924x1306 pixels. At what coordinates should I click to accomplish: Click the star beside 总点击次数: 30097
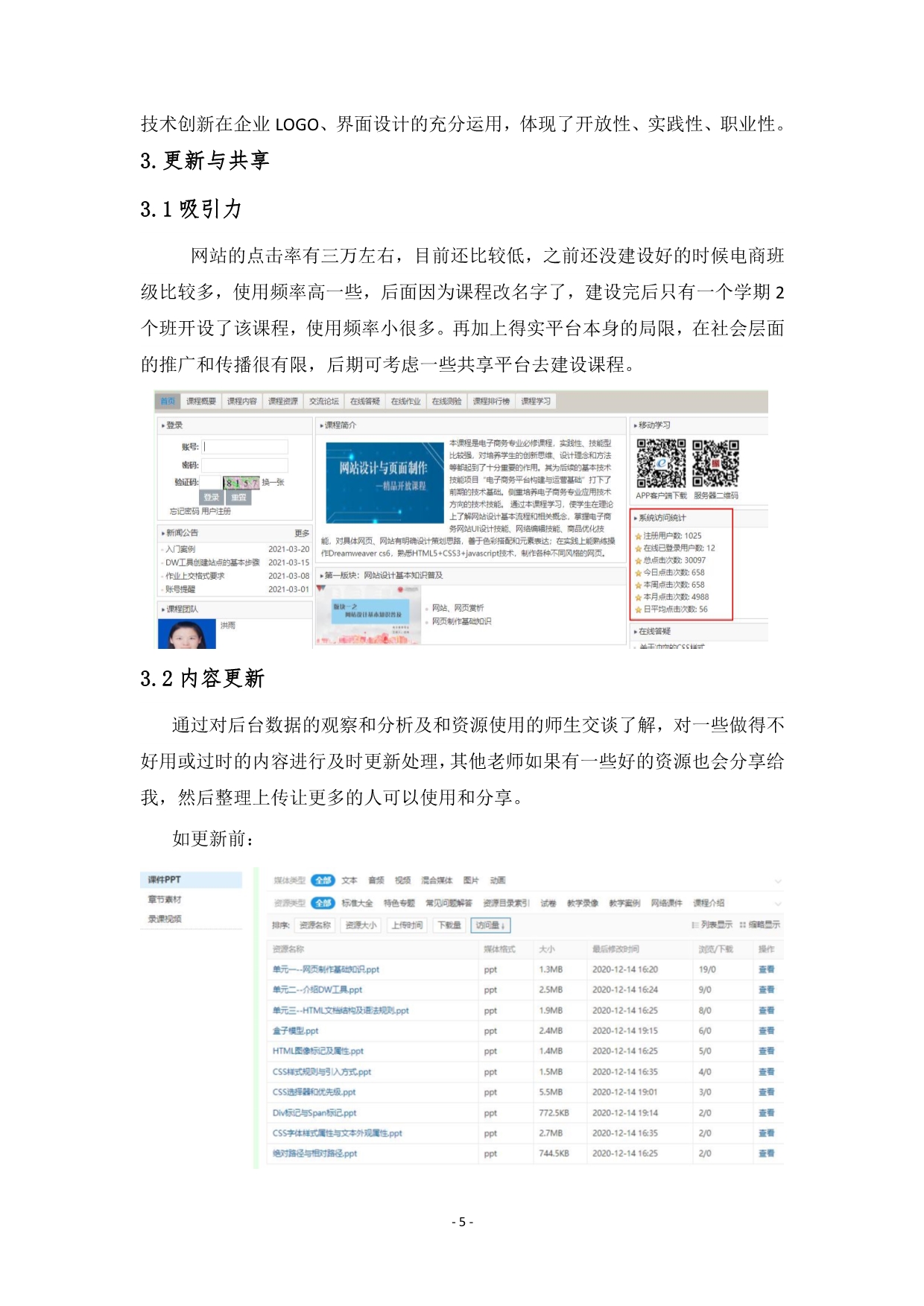(638, 560)
